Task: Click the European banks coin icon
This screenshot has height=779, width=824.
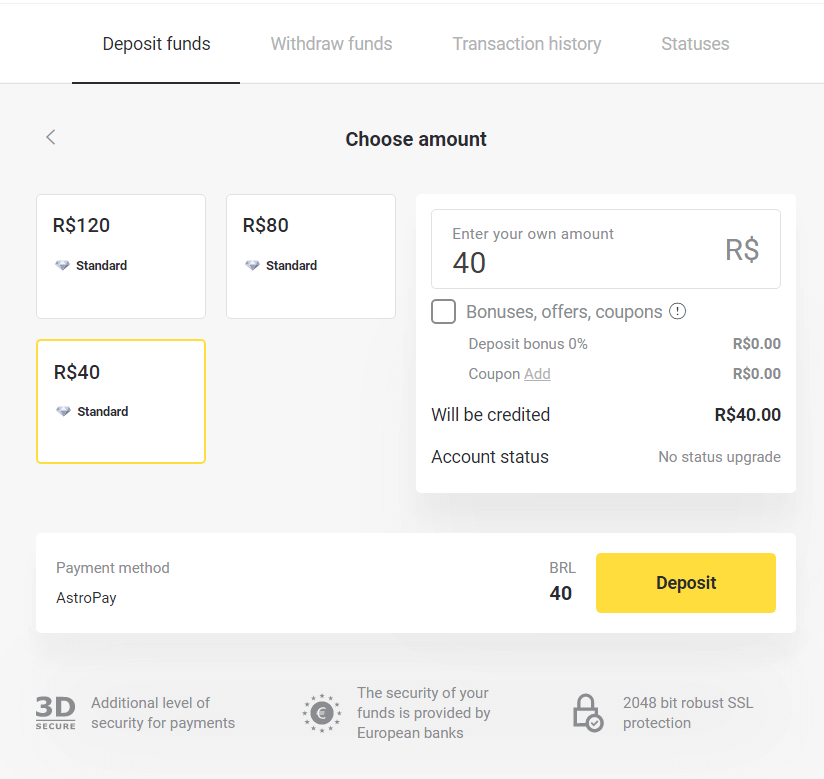Action: [321, 714]
